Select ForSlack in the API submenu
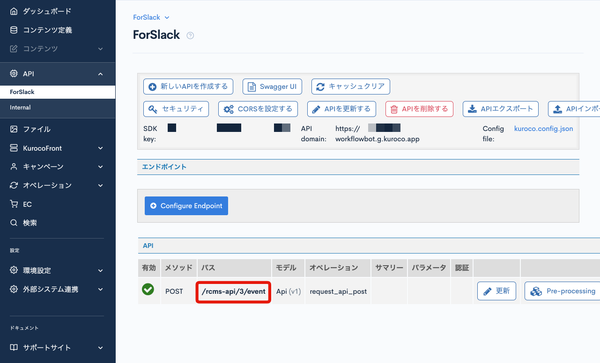This screenshot has width=600, height=363. (57, 92)
